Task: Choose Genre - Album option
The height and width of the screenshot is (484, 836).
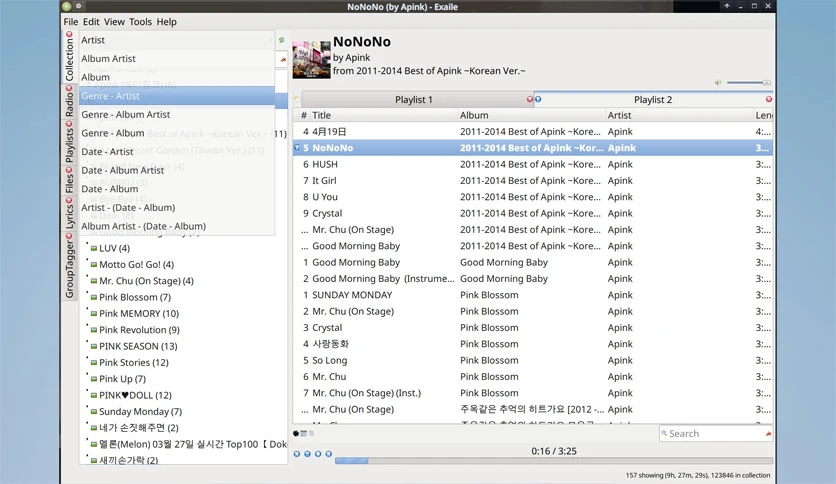Action: tap(176, 133)
